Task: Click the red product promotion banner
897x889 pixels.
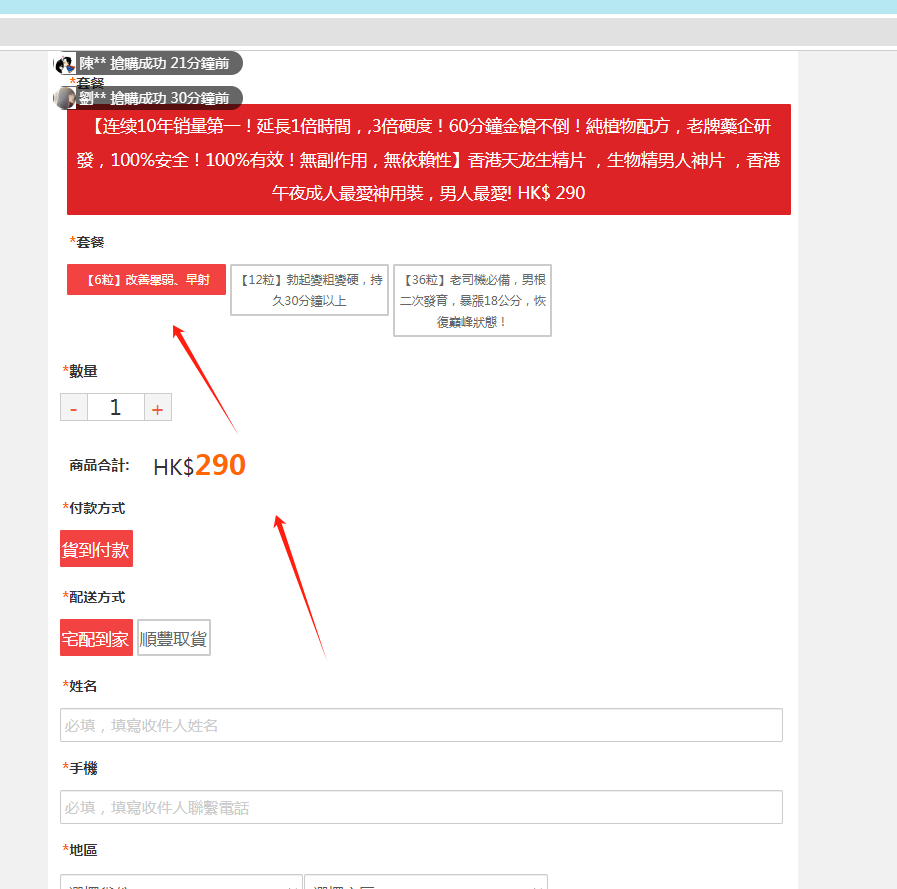Action: (428, 160)
